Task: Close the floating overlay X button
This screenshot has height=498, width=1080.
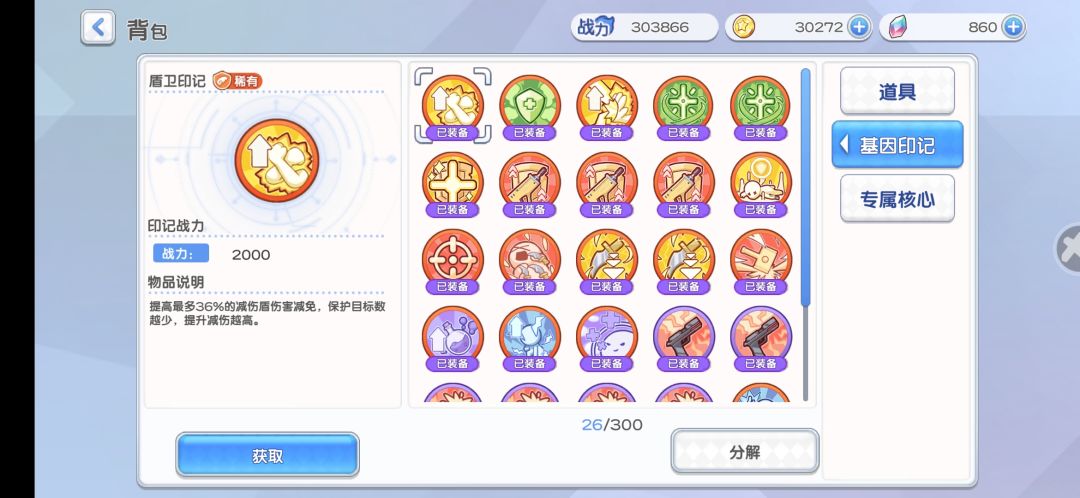Action: click(x=1068, y=249)
